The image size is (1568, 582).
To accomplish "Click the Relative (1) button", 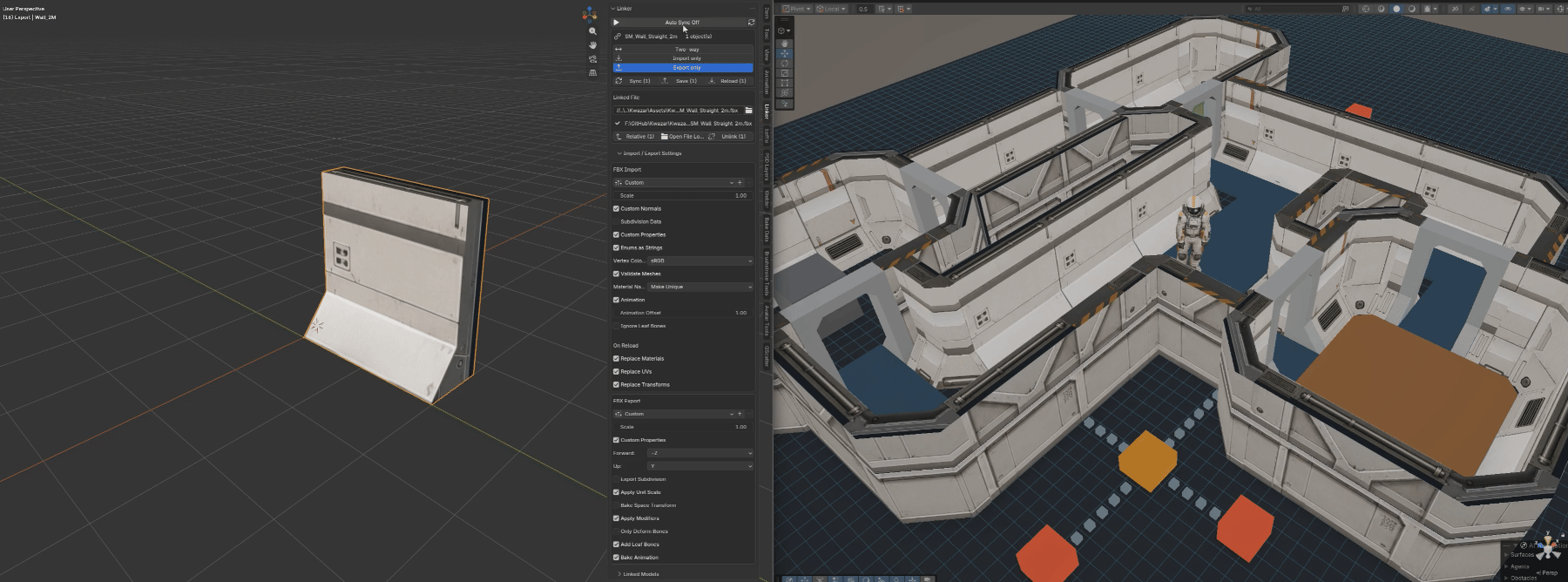I will pos(635,137).
